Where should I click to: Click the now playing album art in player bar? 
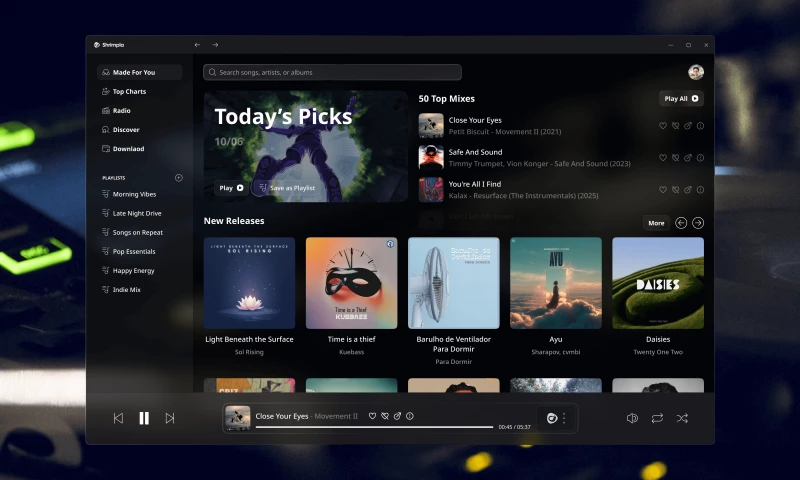pyautogui.click(x=238, y=418)
